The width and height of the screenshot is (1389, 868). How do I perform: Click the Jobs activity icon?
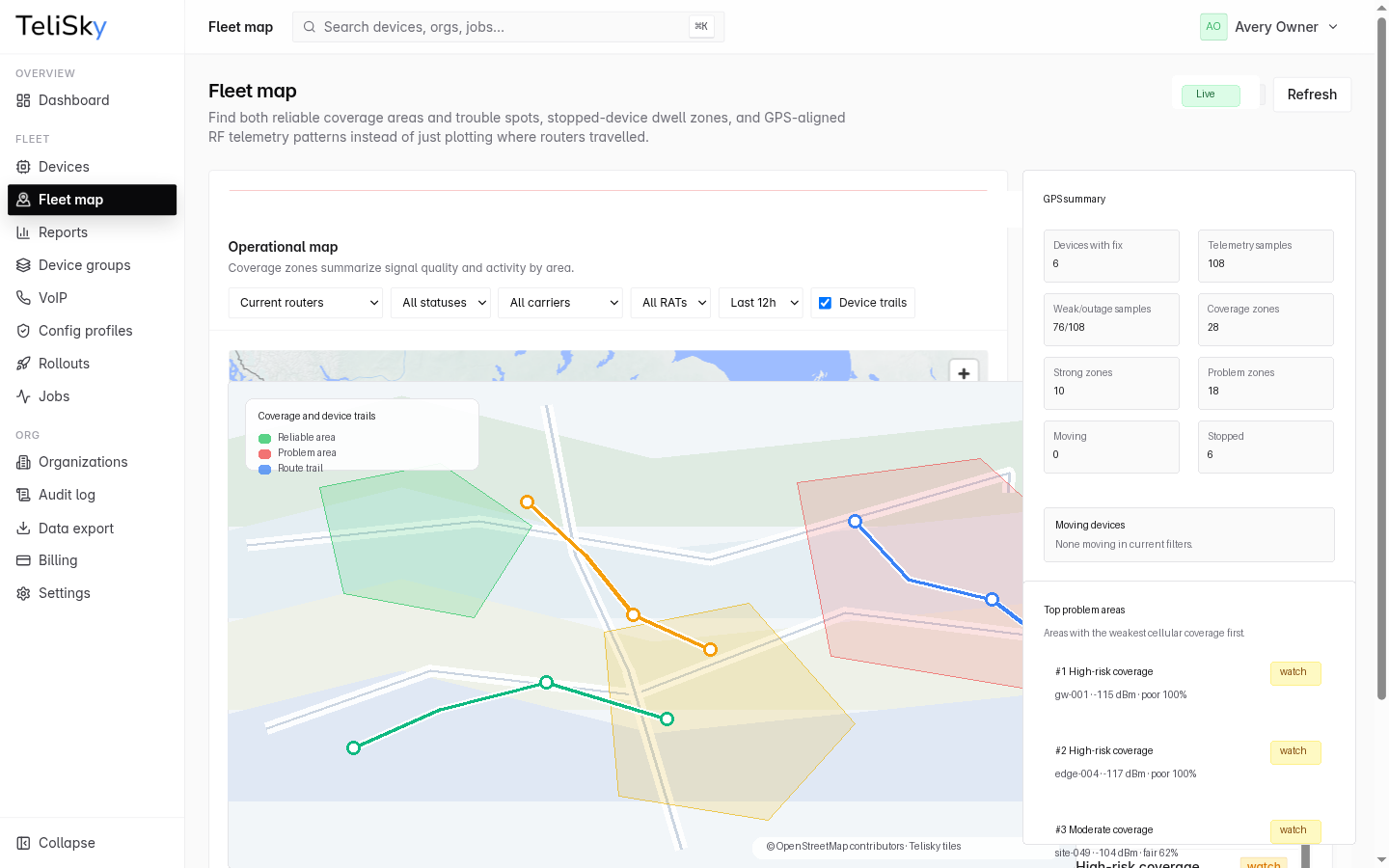[23, 396]
